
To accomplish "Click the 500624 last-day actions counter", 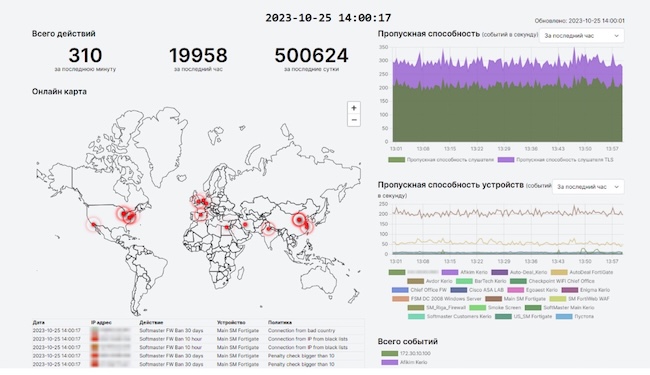I will [x=311, y=55].
